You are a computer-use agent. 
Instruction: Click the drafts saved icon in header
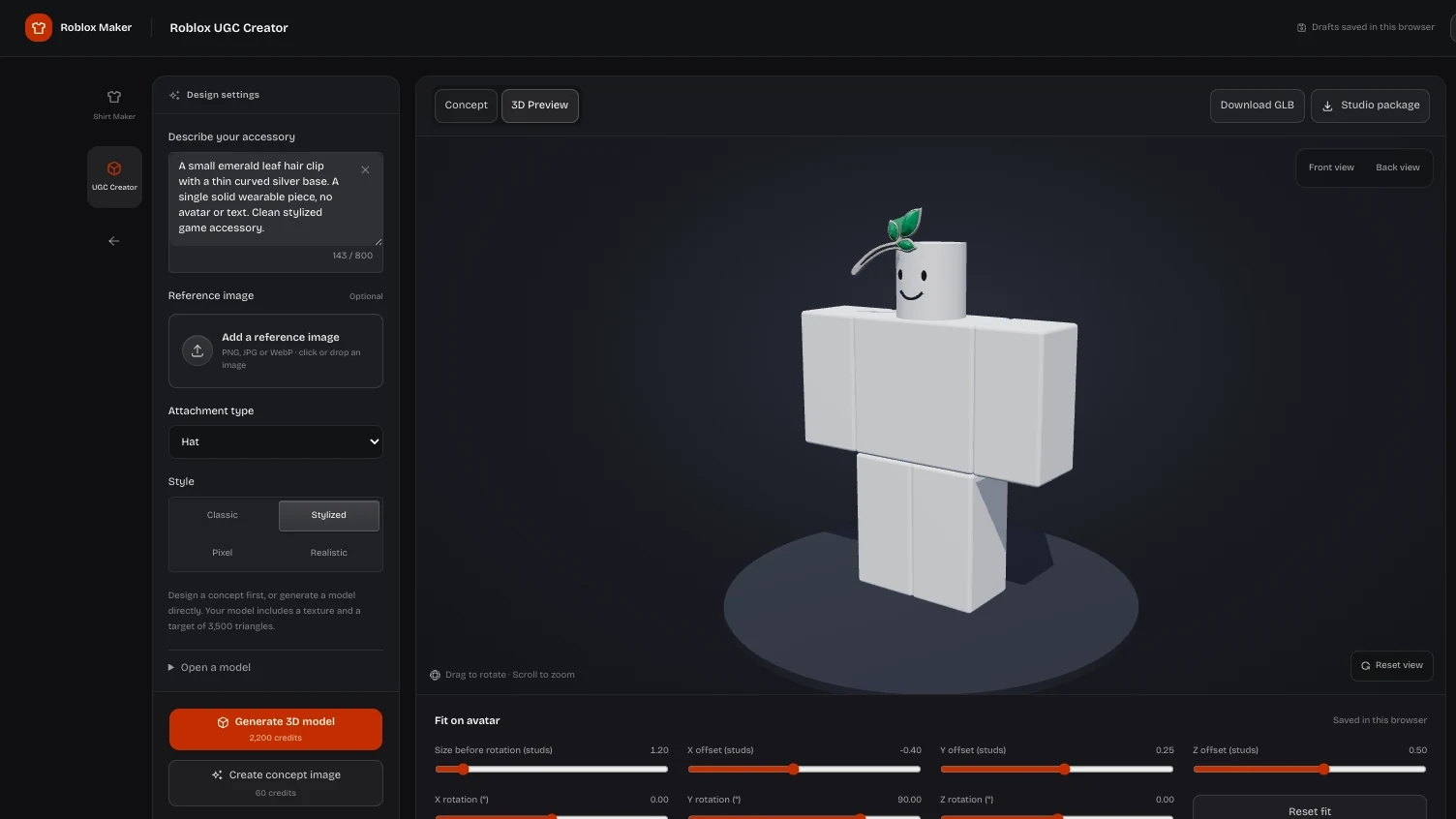coord(1301,27)
